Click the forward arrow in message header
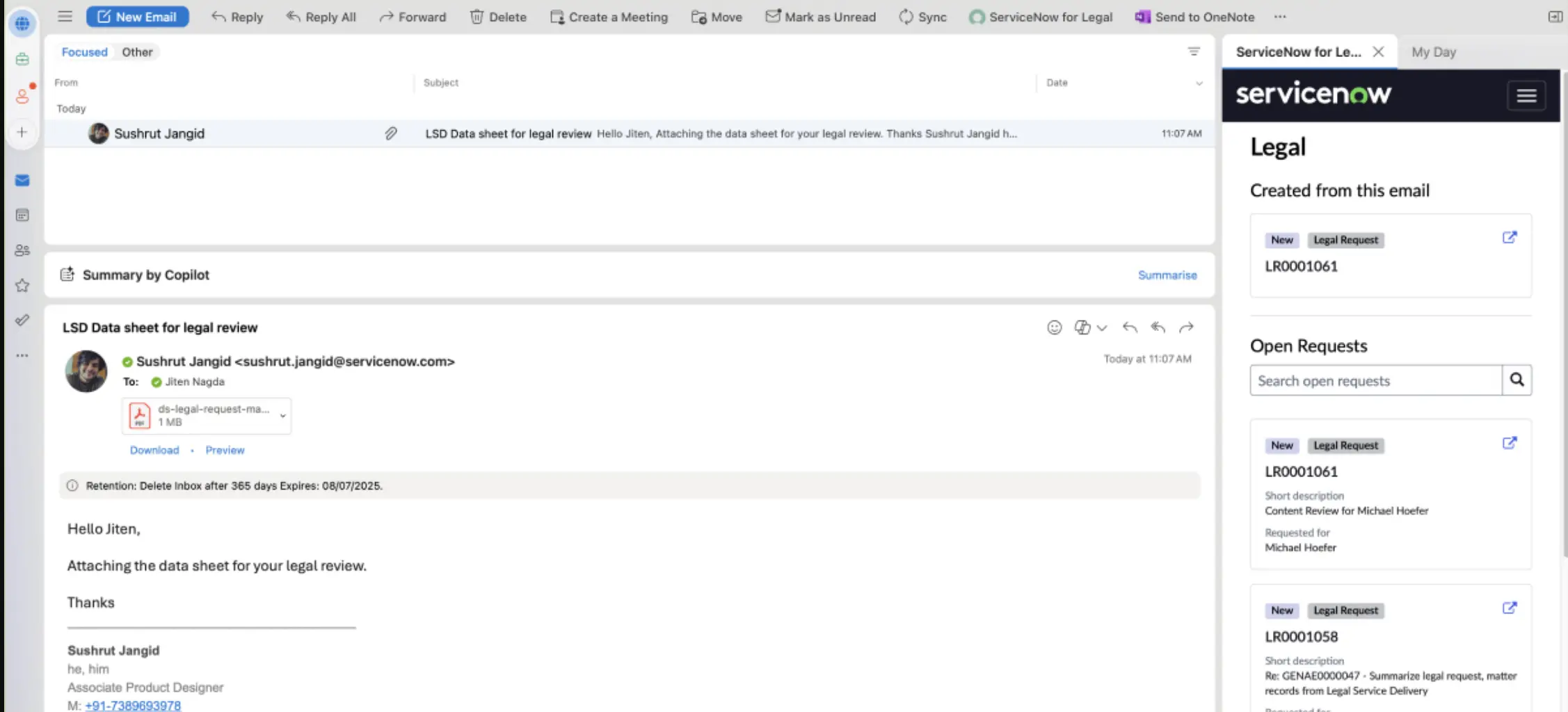The image size is (1568, 712). click(1187, 327)
